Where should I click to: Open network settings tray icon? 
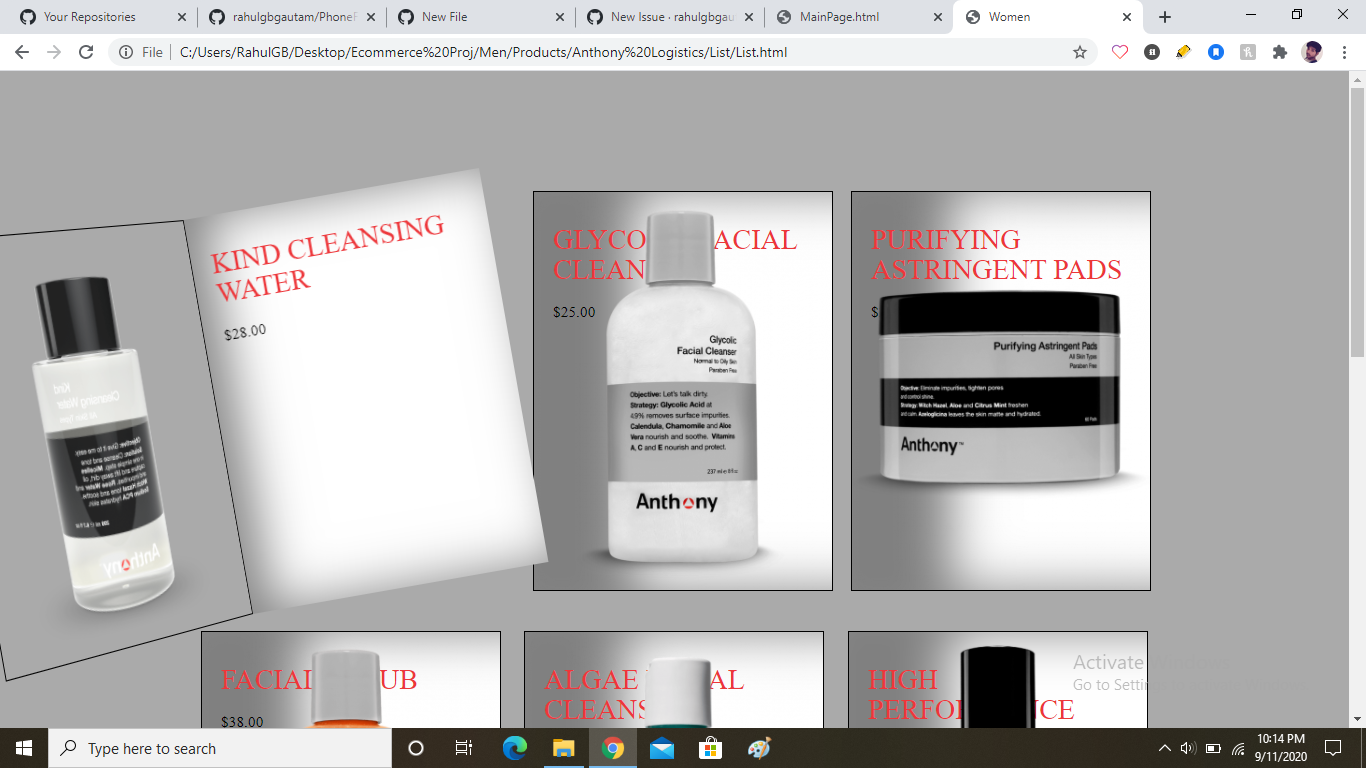(1238, 748)
